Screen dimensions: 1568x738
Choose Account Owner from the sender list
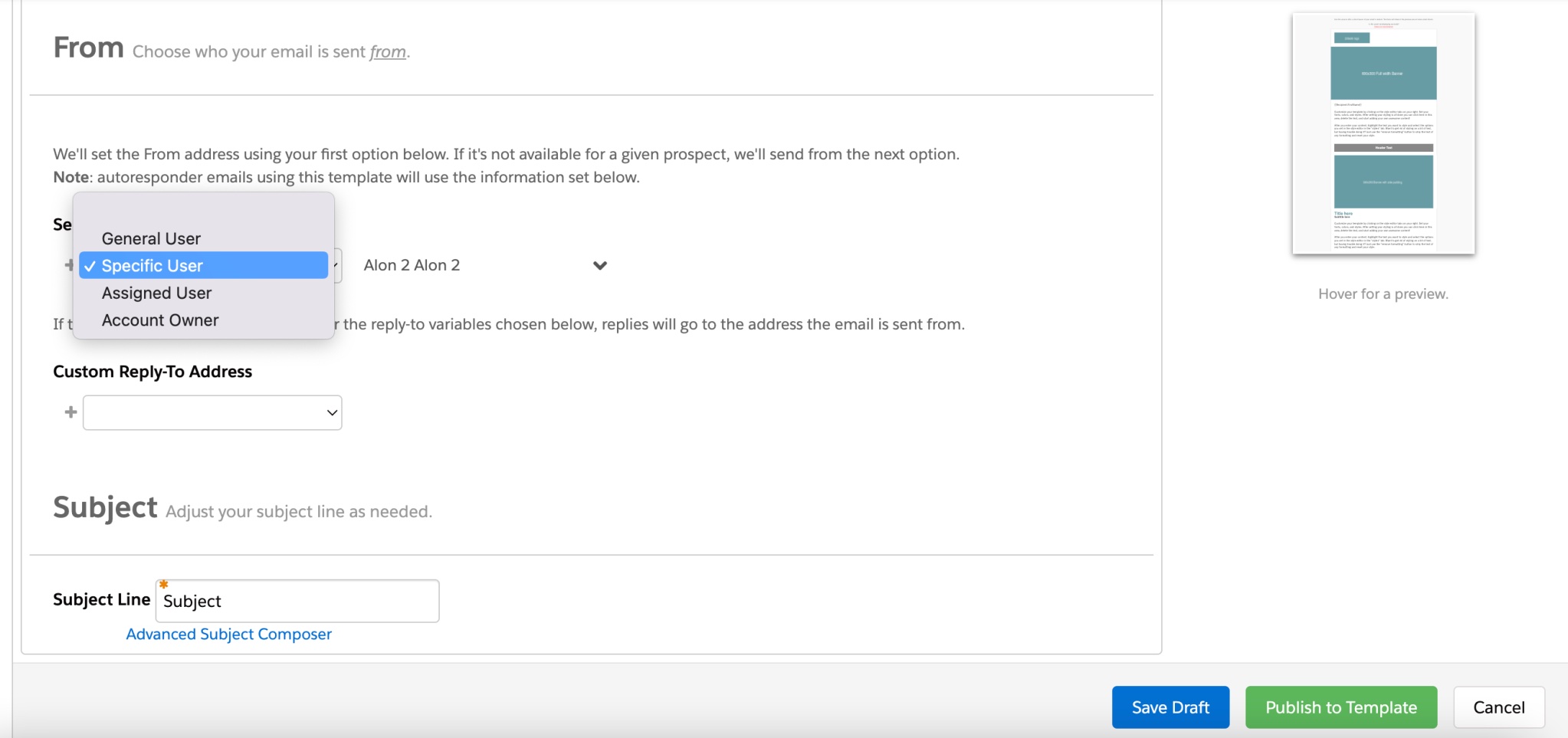[x=159, y=320]
